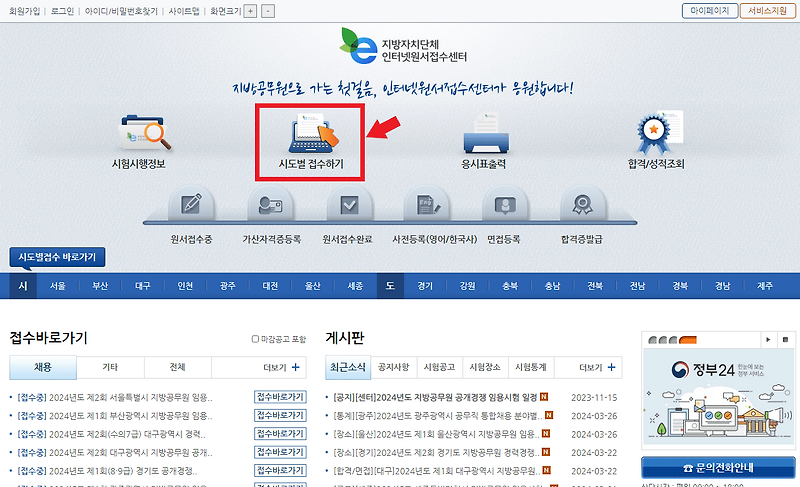Select 인천 in region bar

click(x=185, y=286)
